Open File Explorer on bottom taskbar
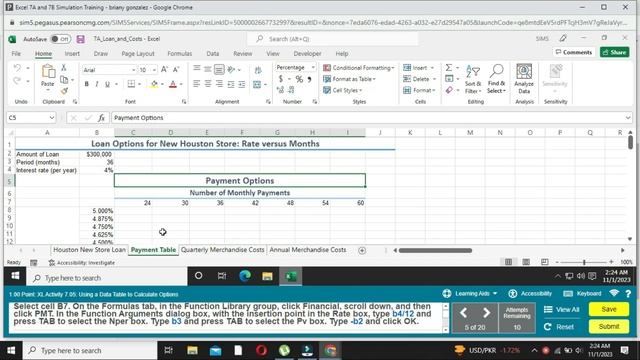 click(x=192, y=350)
